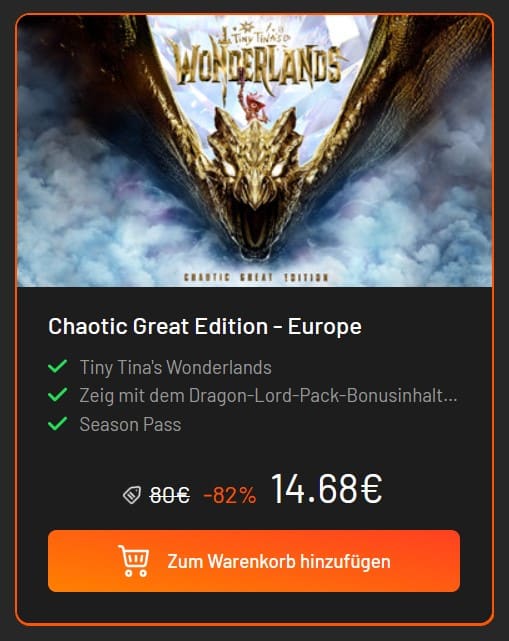Click the checkmark beside Tiny Tina's Wonderlands

[x=58, y=366]
